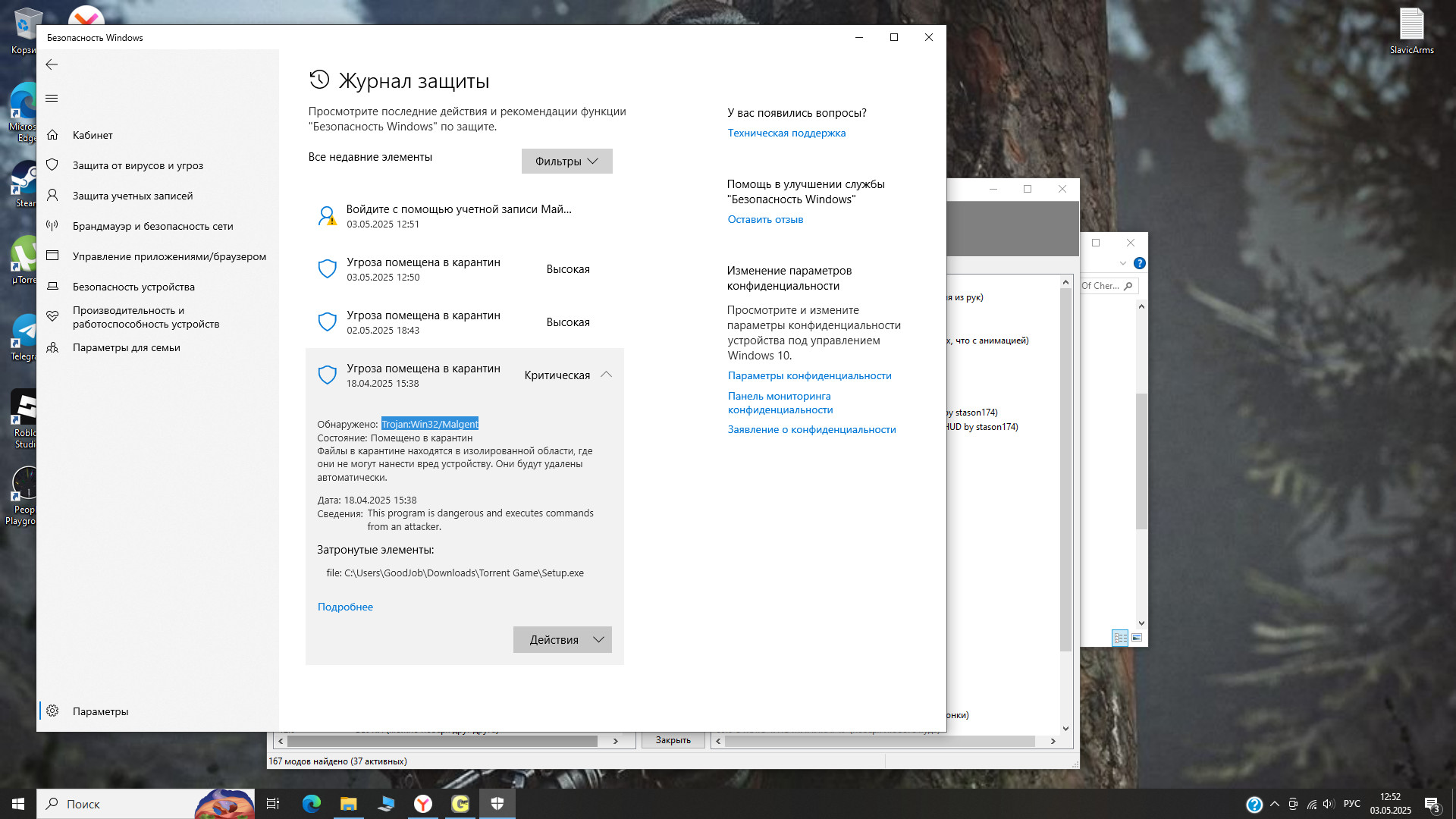Click the laptop icon beside device security
The width and height of the screenshot is (1456, 819).
(52, 287)
